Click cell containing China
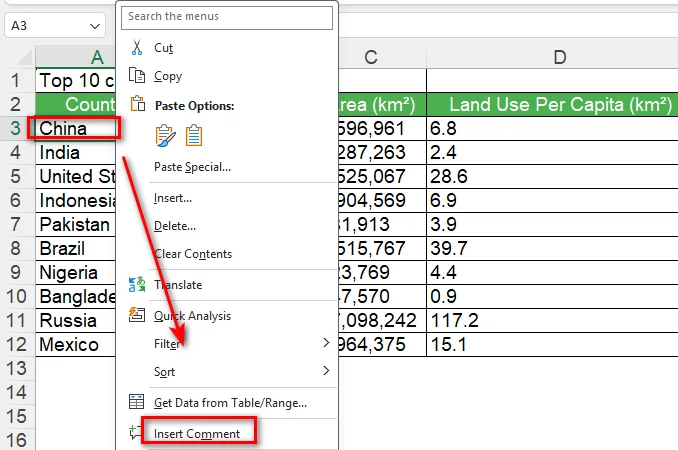Image resolution: width=678 pixels, height=450 pixels. [x=74, y=128]
